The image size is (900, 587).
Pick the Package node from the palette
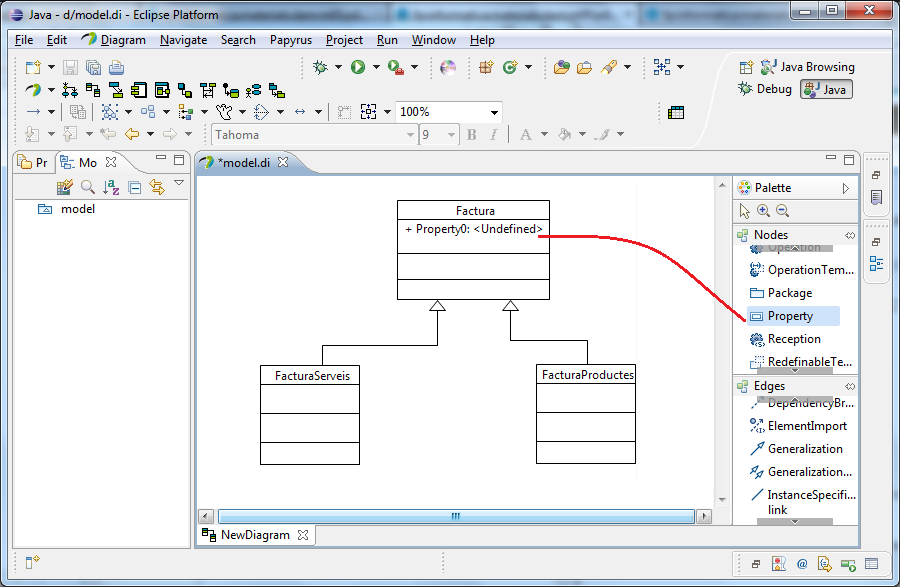click(789, 293)
